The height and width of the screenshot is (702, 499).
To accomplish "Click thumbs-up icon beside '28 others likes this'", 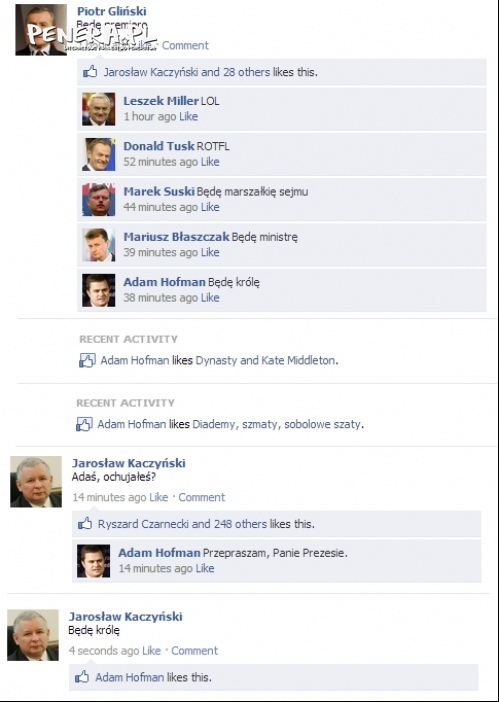I will click(90, 72).
